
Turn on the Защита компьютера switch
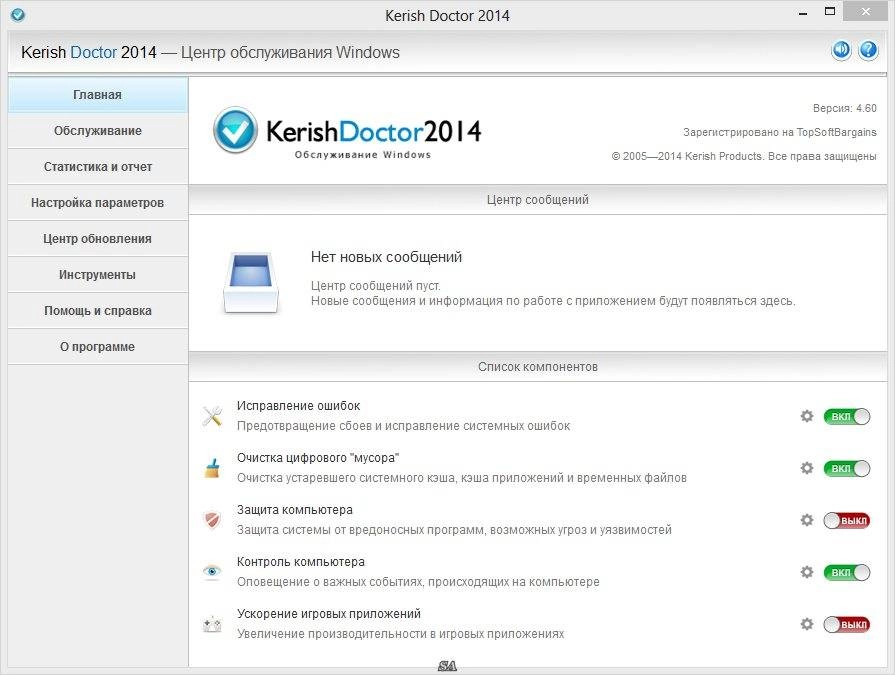(x=846, y=520)
